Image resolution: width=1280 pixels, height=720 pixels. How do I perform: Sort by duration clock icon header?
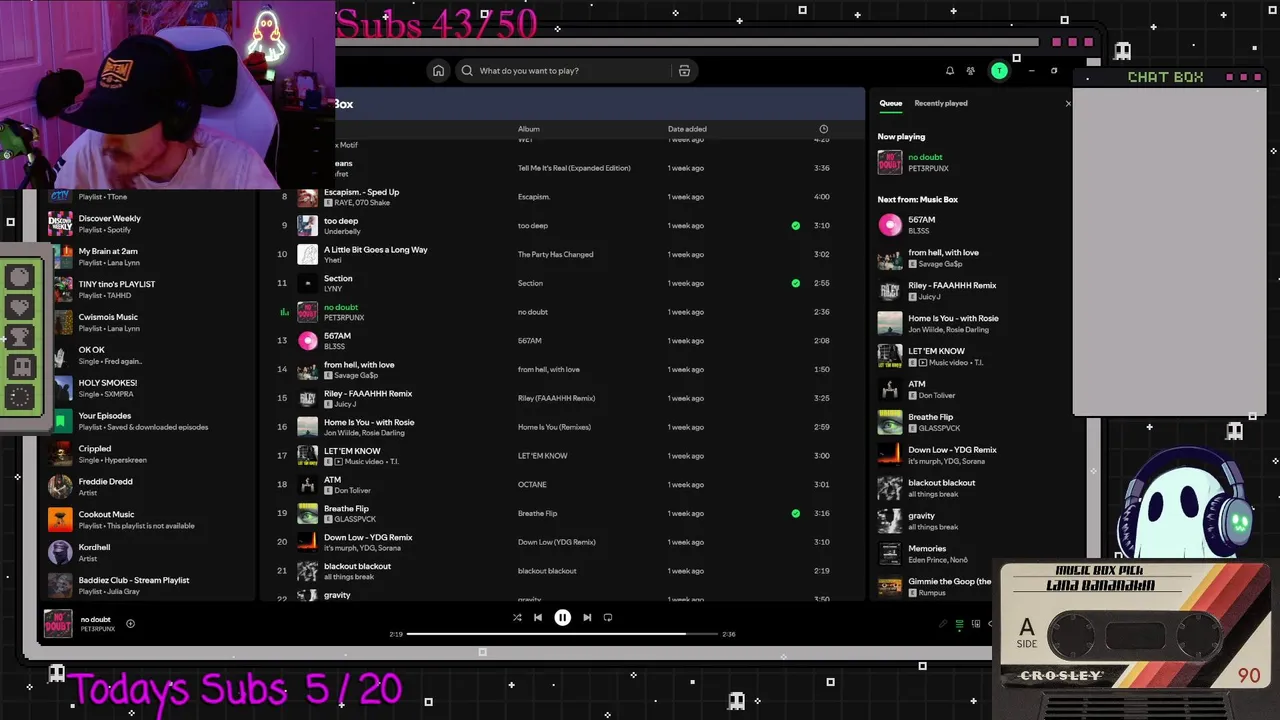(x=823, y=129)
